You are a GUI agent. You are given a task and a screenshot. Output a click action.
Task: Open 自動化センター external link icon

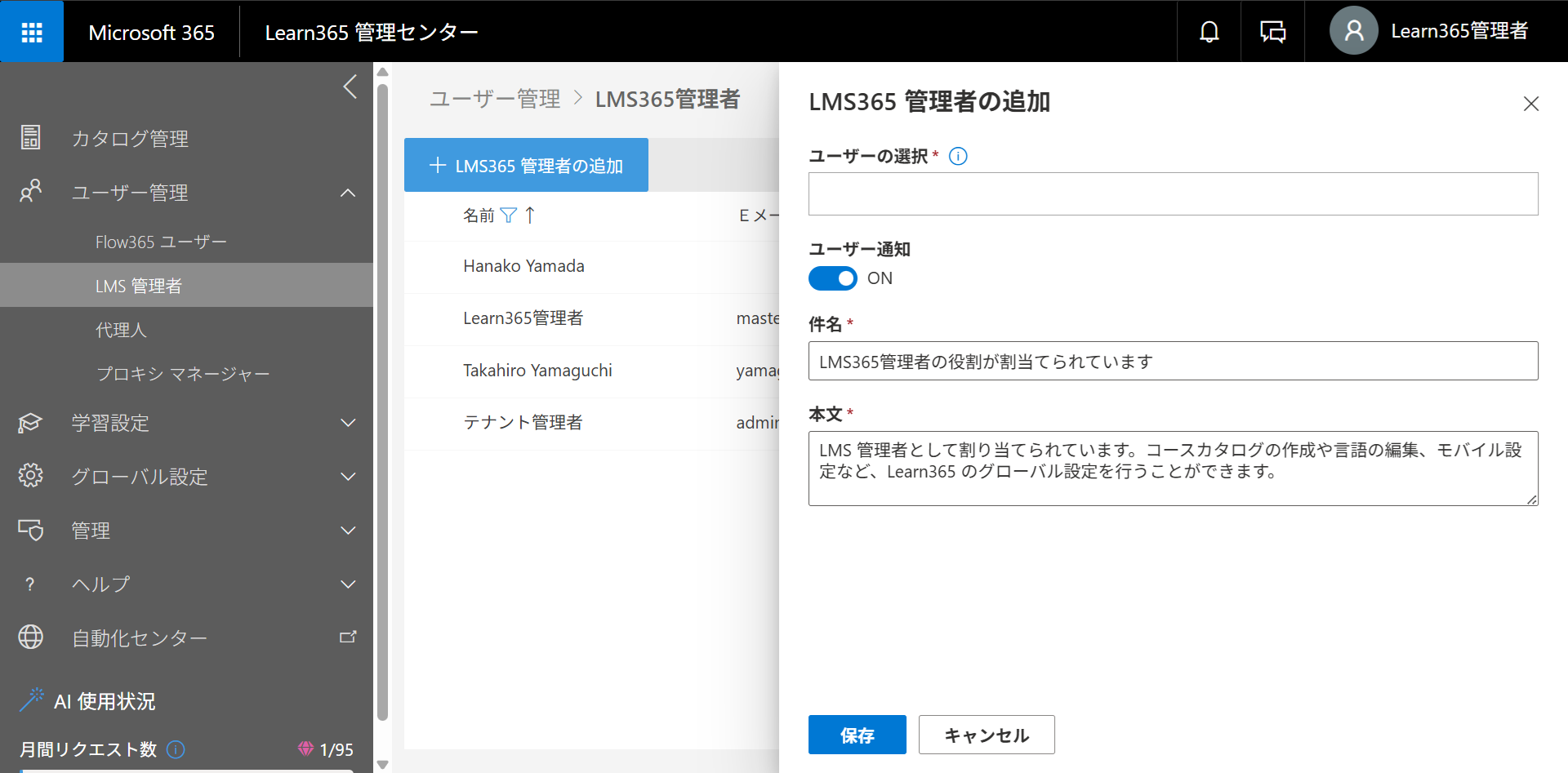point(348,637)
